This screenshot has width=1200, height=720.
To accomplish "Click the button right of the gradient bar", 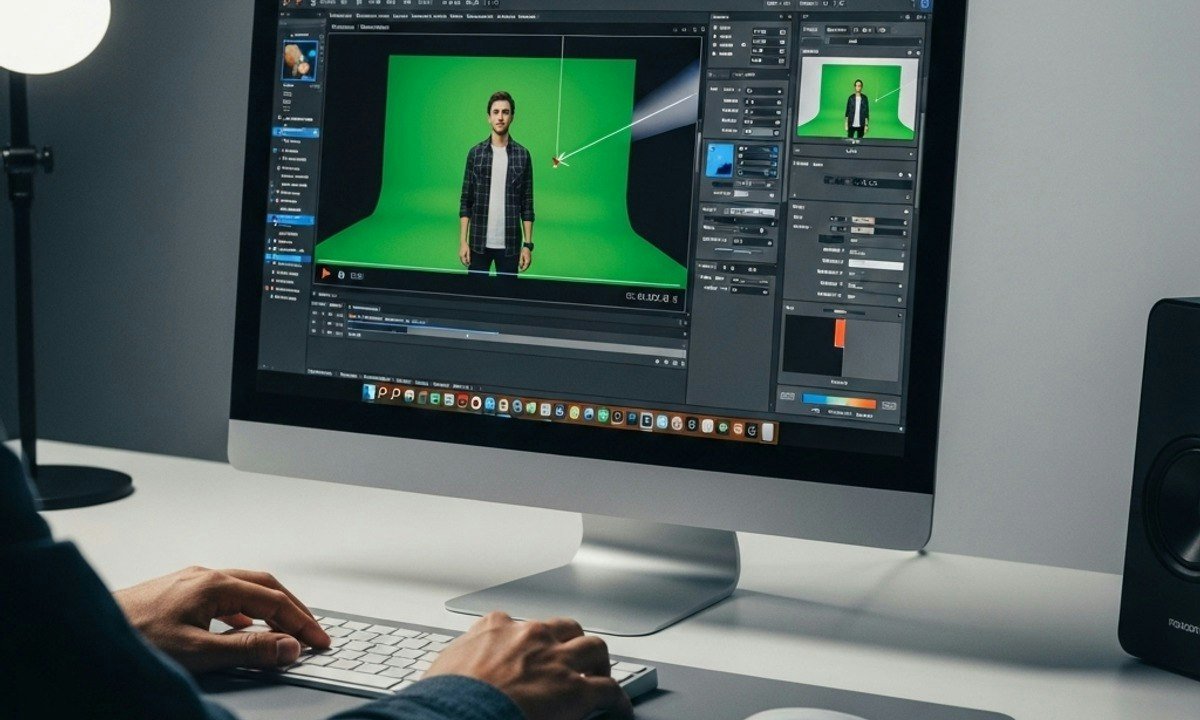I will click(x=888, y=404).
